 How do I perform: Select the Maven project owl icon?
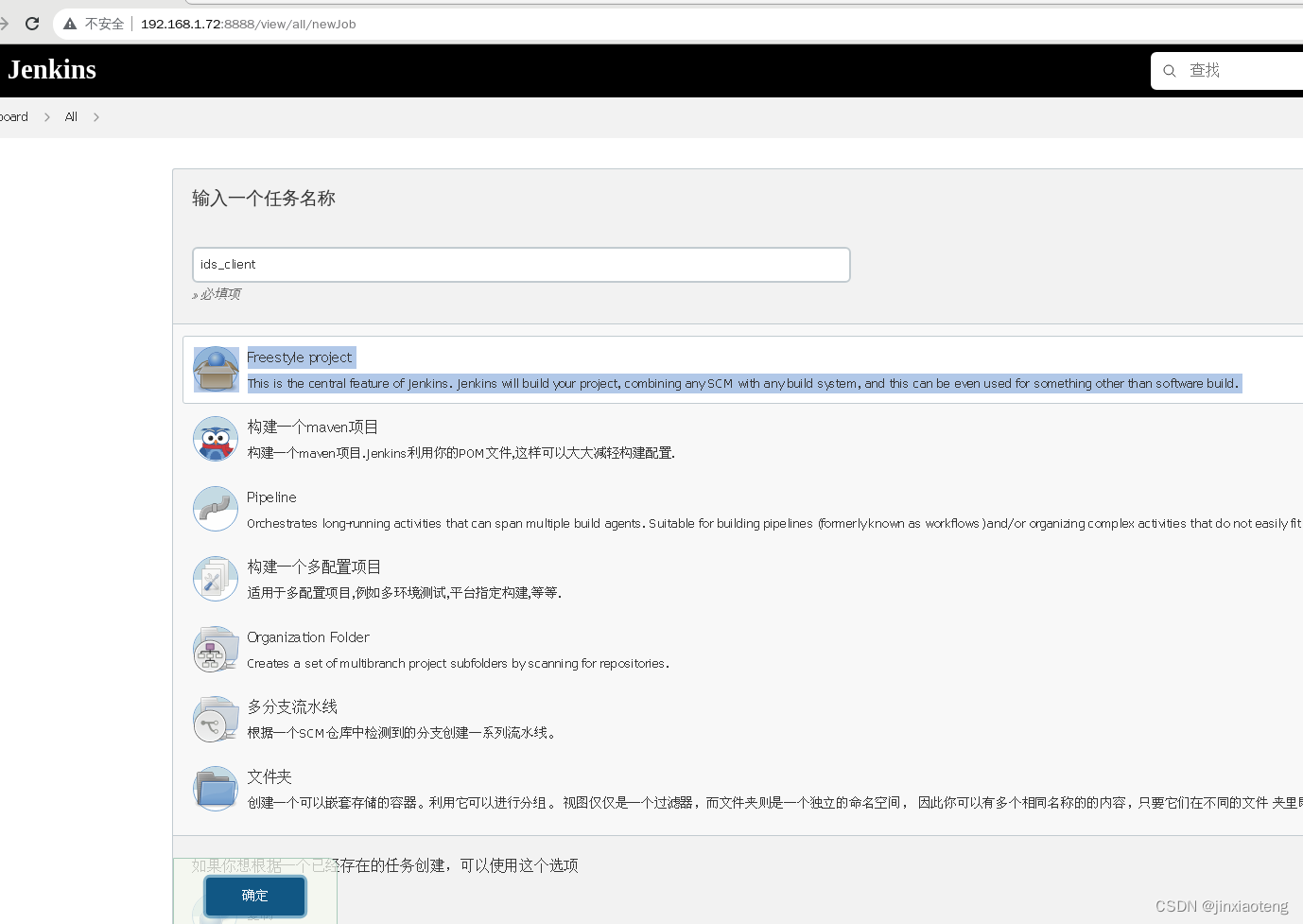pos(216,439)
